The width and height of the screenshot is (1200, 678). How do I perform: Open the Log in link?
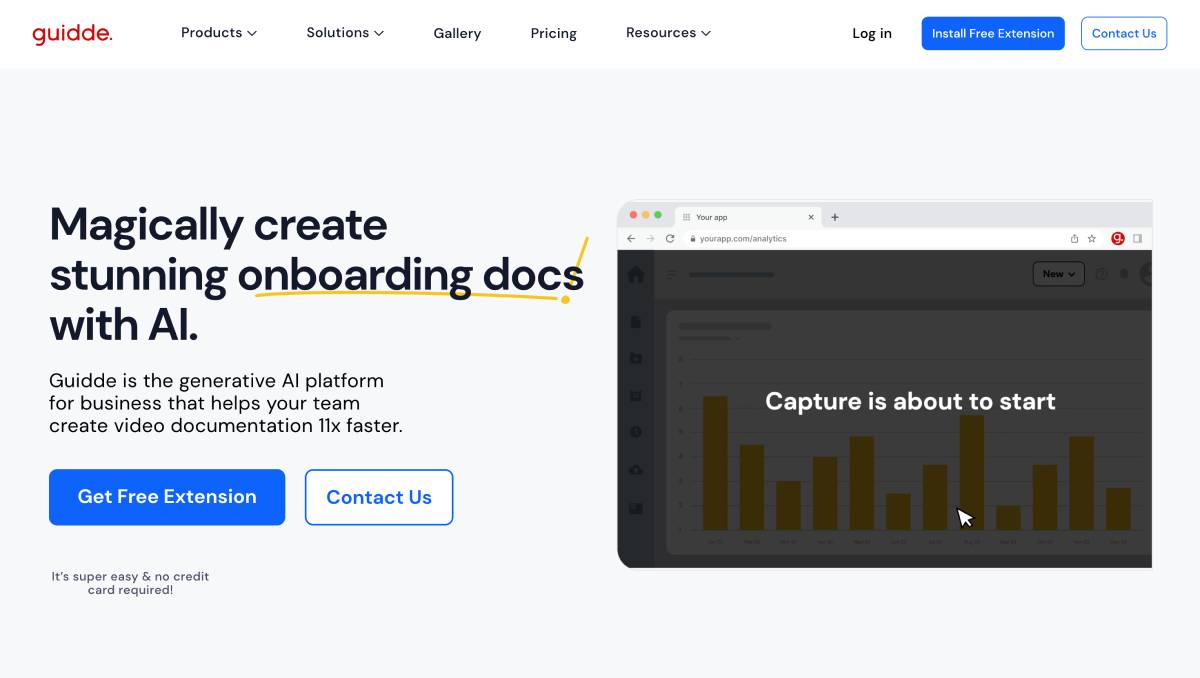tap(871, 33)
